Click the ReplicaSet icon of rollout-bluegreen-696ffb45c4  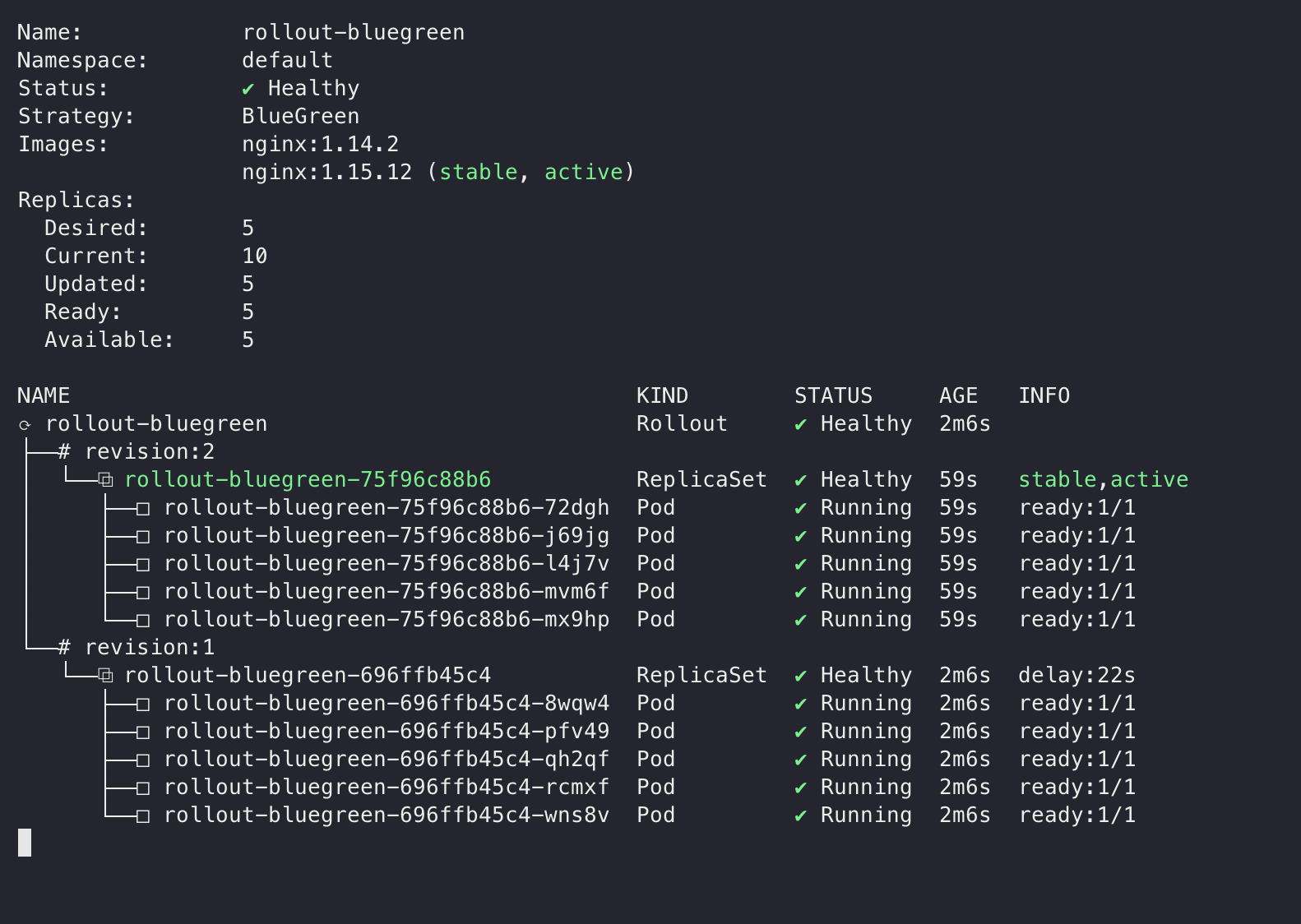(105, 675)
